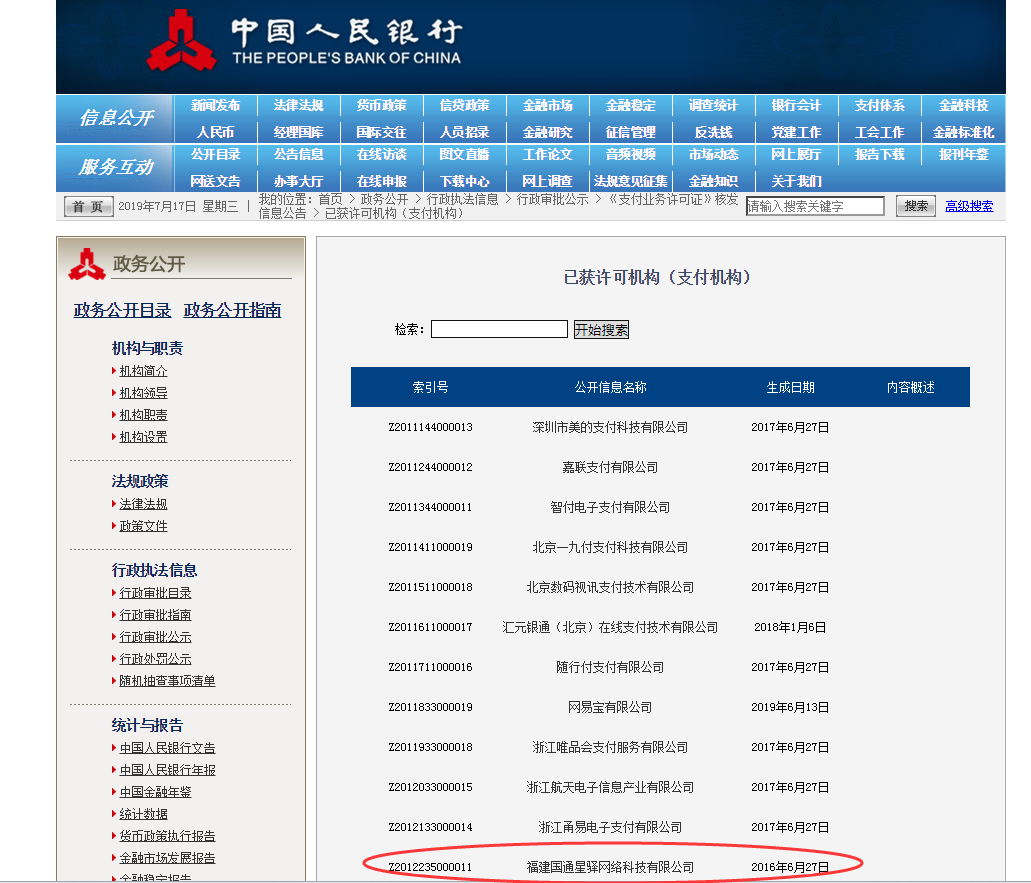Select 嘉联支付有限公司 entry

(x=610, y=467)
